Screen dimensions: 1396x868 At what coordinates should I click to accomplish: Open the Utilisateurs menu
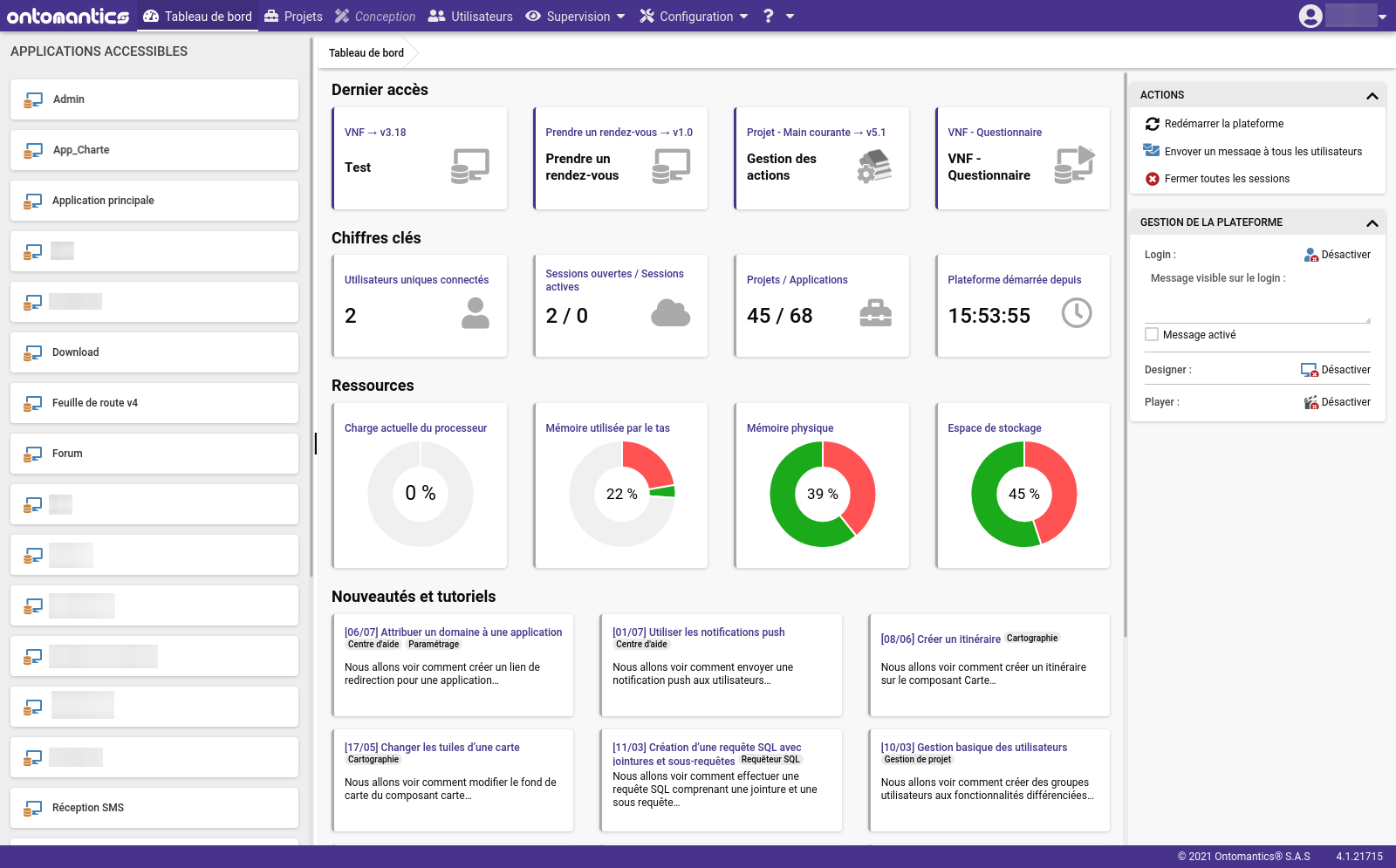tap(470, 16)
